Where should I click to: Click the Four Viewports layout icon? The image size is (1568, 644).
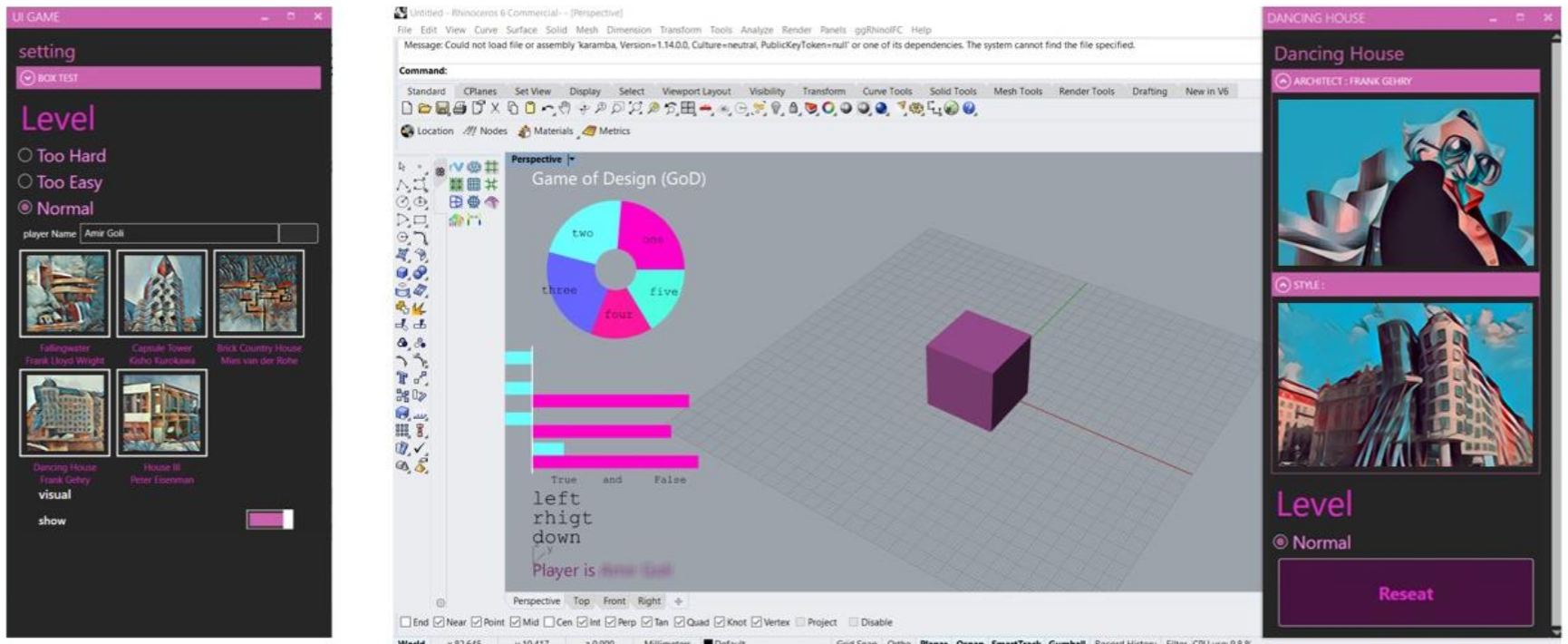click(688, 108)
